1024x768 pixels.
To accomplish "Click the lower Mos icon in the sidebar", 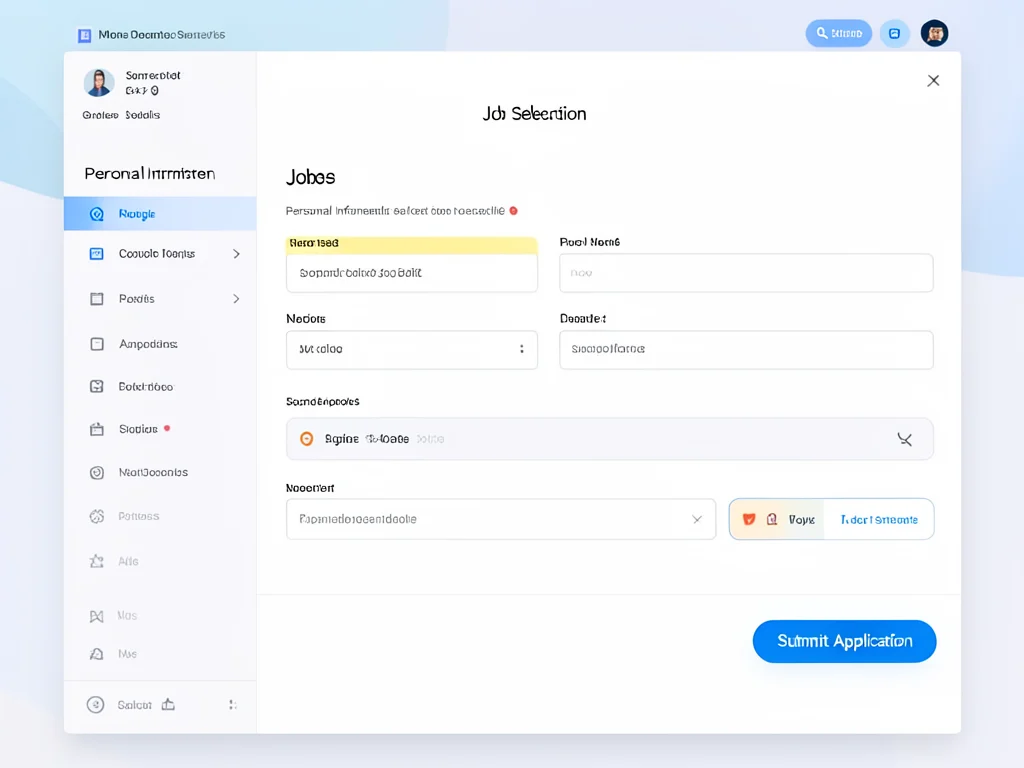I will [x=97, y=654].
